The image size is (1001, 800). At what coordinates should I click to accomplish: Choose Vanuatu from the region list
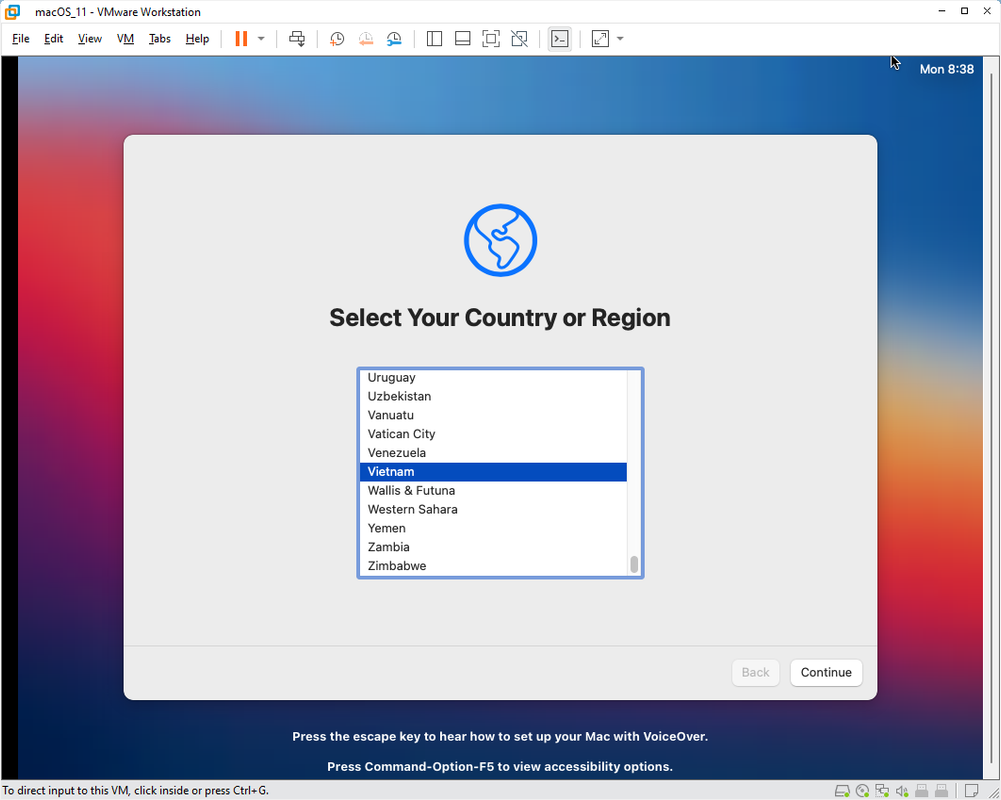[493, 415]
